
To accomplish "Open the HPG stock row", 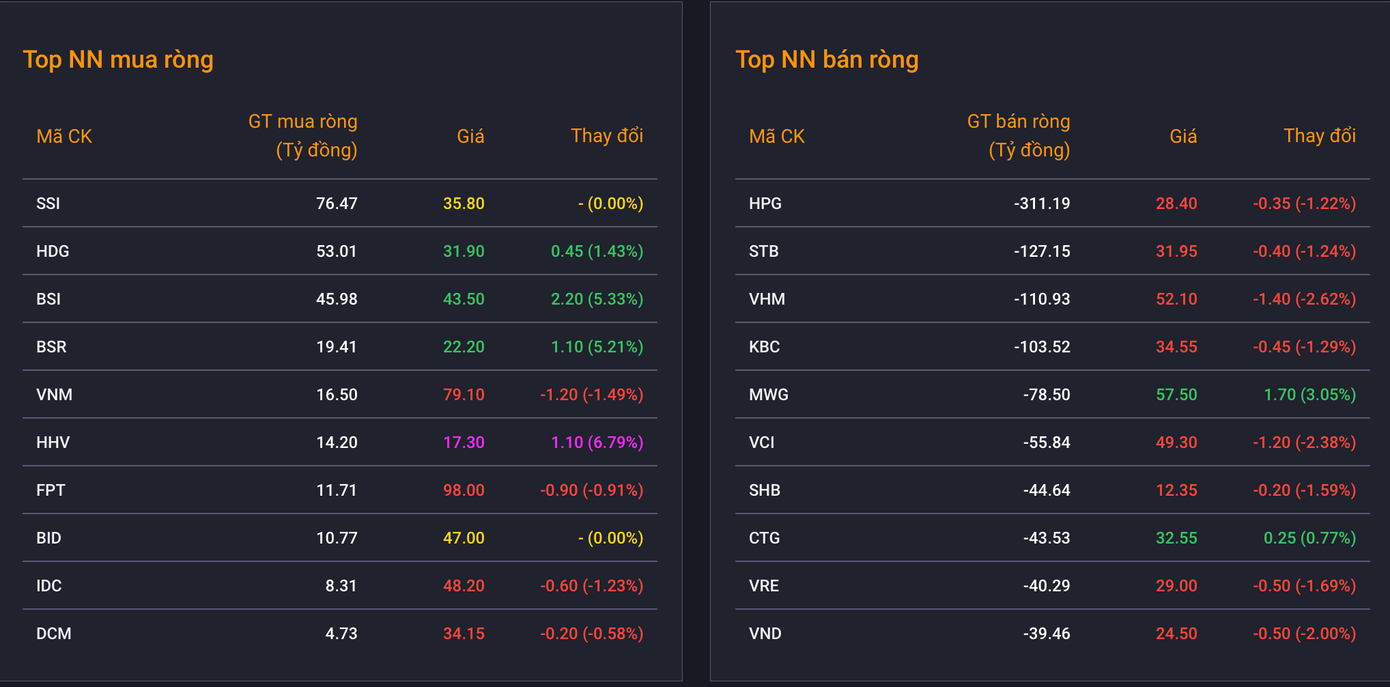I will coord(764,203).
